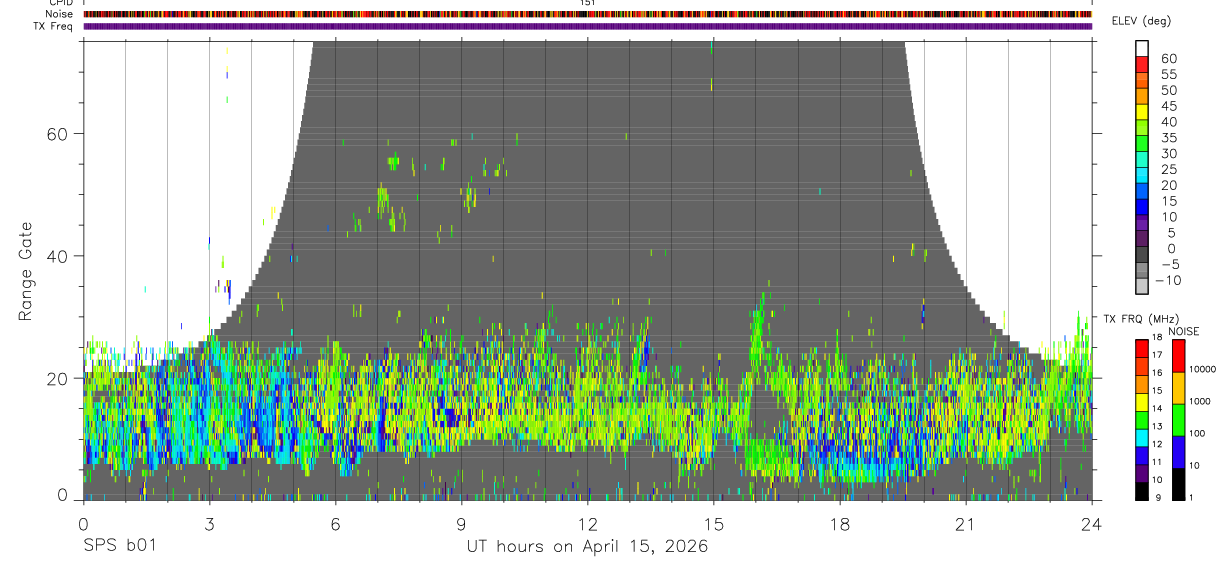This screenshot has height=567, width=1228.
Task: Click the black segment of the NOISE colorbar
Action: tap(1178, 484)
